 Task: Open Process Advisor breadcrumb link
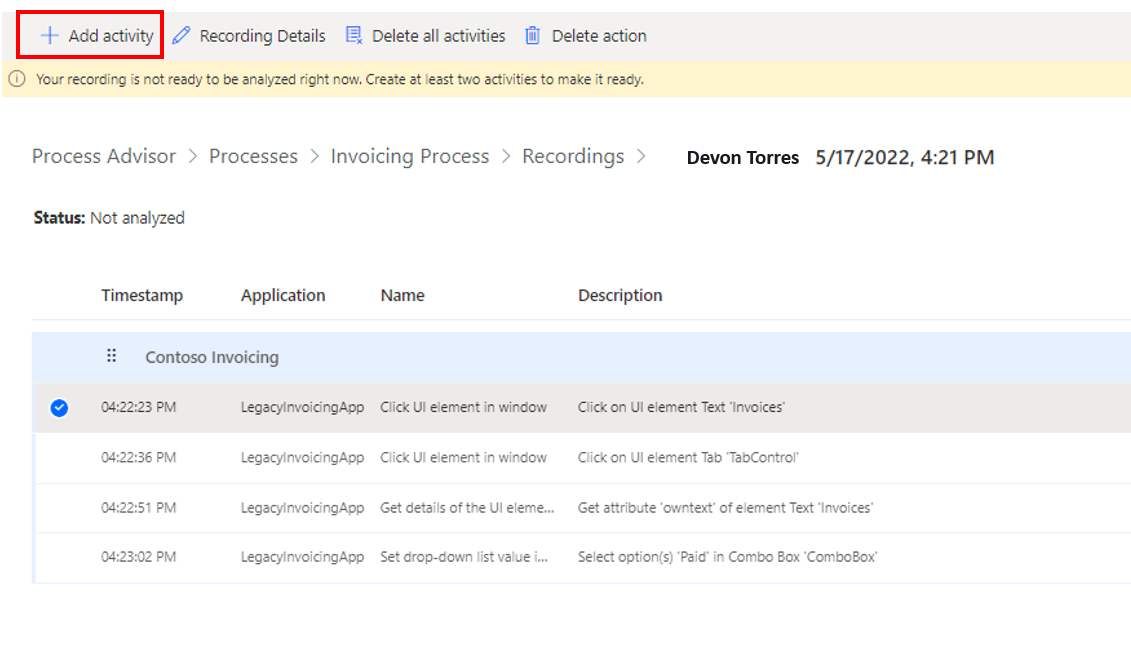click(x=104, y=157)
